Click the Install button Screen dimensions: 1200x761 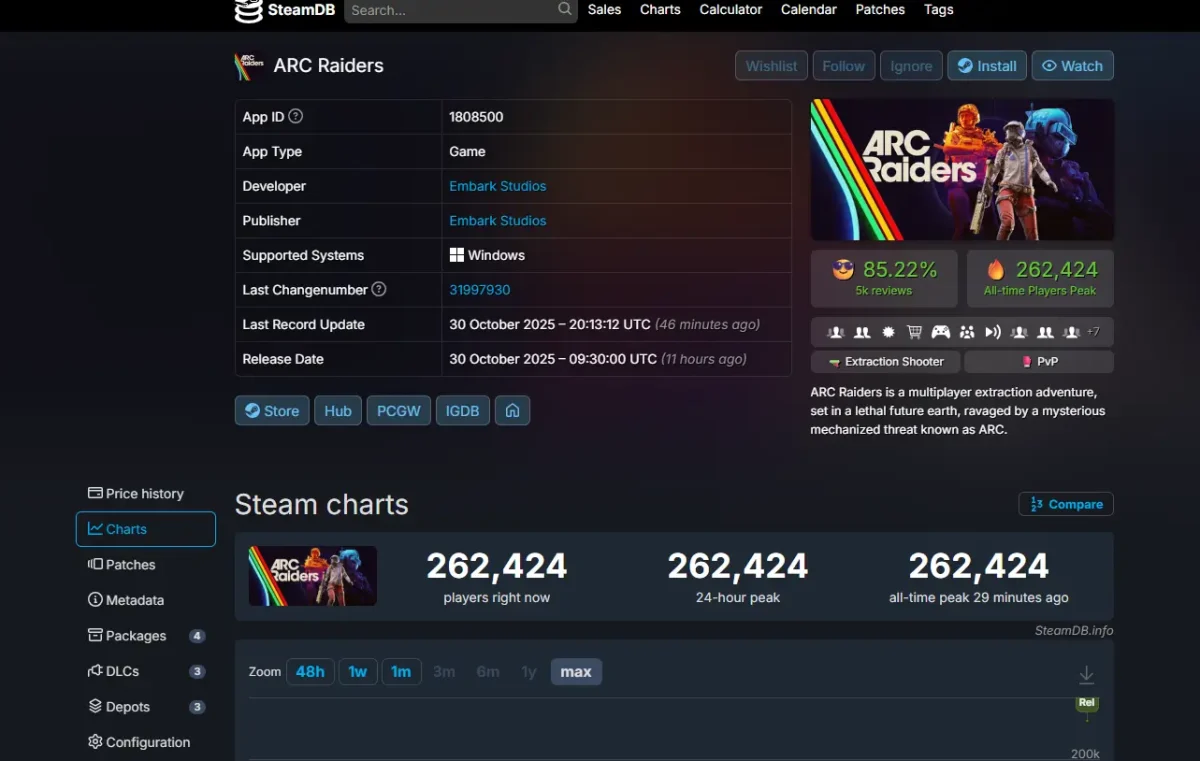[986, 65]
